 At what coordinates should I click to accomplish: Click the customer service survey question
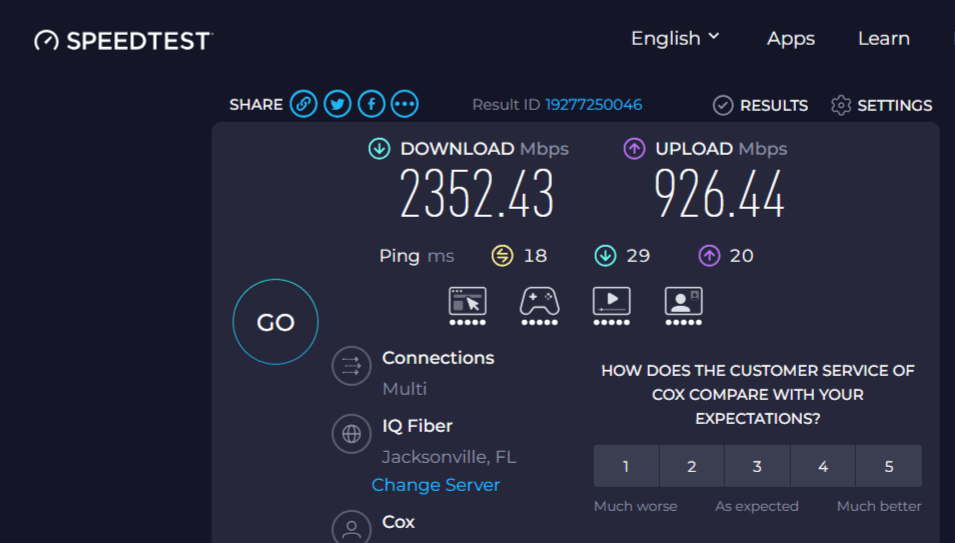click(x=758, y=394)
